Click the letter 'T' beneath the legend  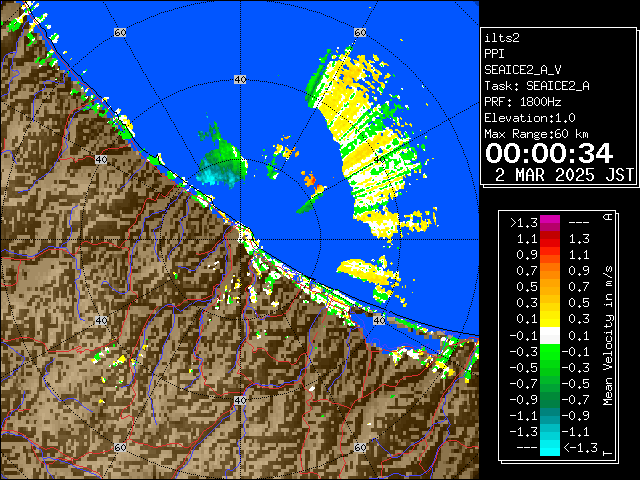(x=608, y=453)
